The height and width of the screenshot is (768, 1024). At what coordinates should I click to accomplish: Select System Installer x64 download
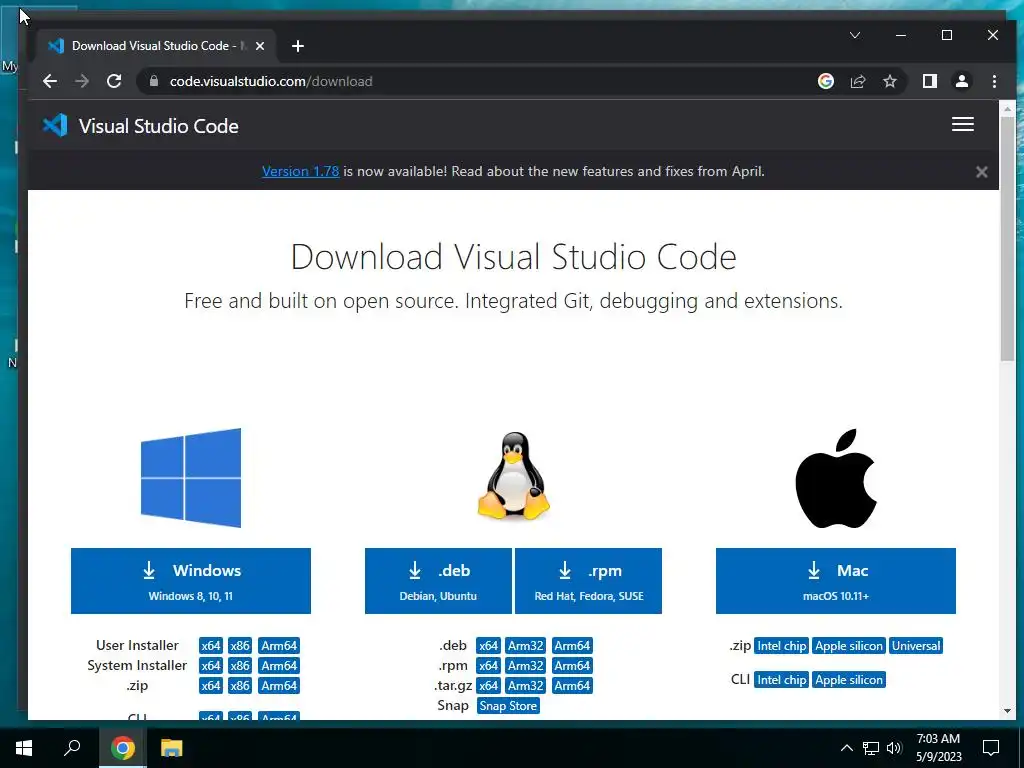[211, 665]
